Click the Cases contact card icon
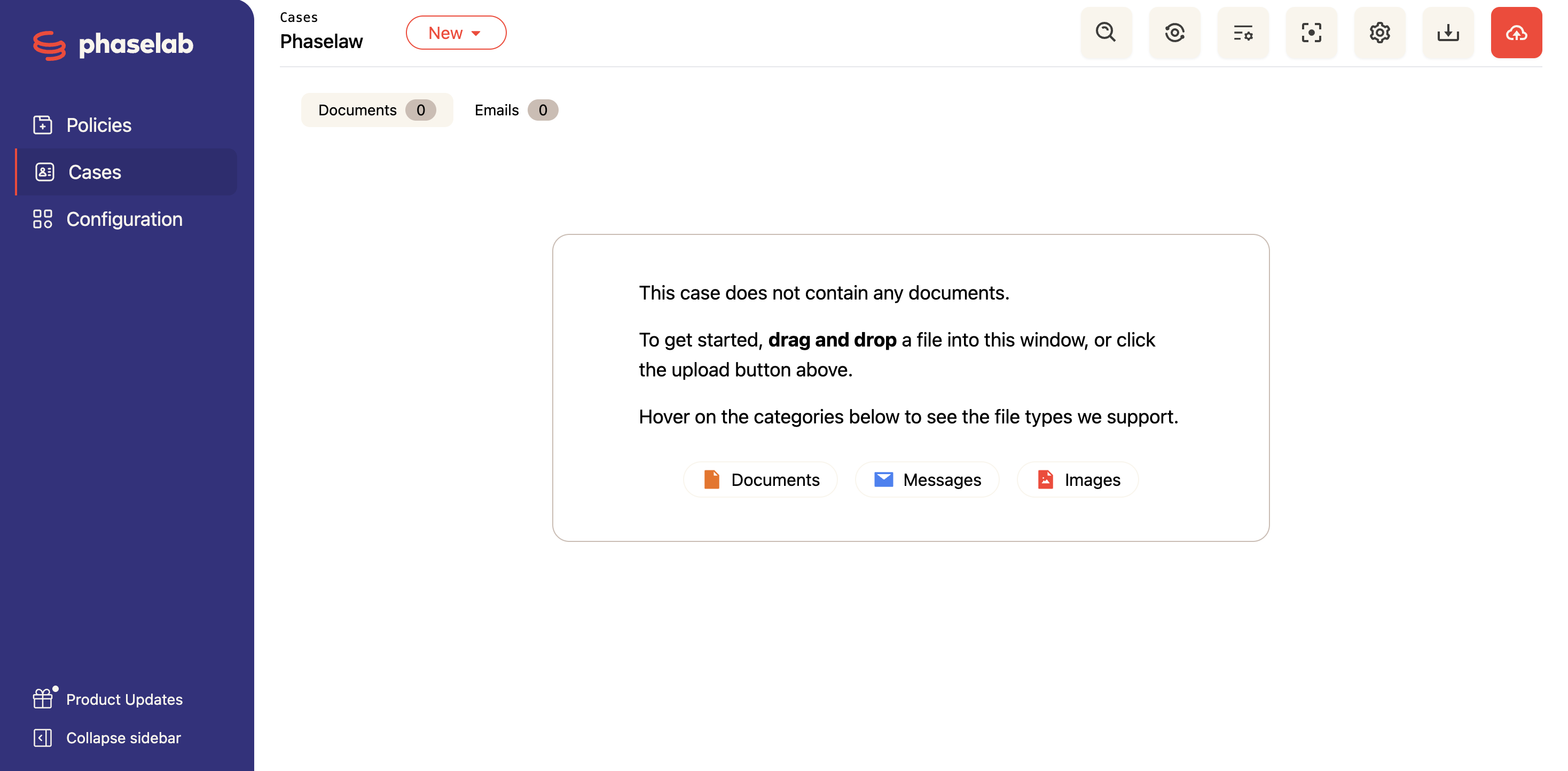The image size is (1568, 771). [44, 172]
